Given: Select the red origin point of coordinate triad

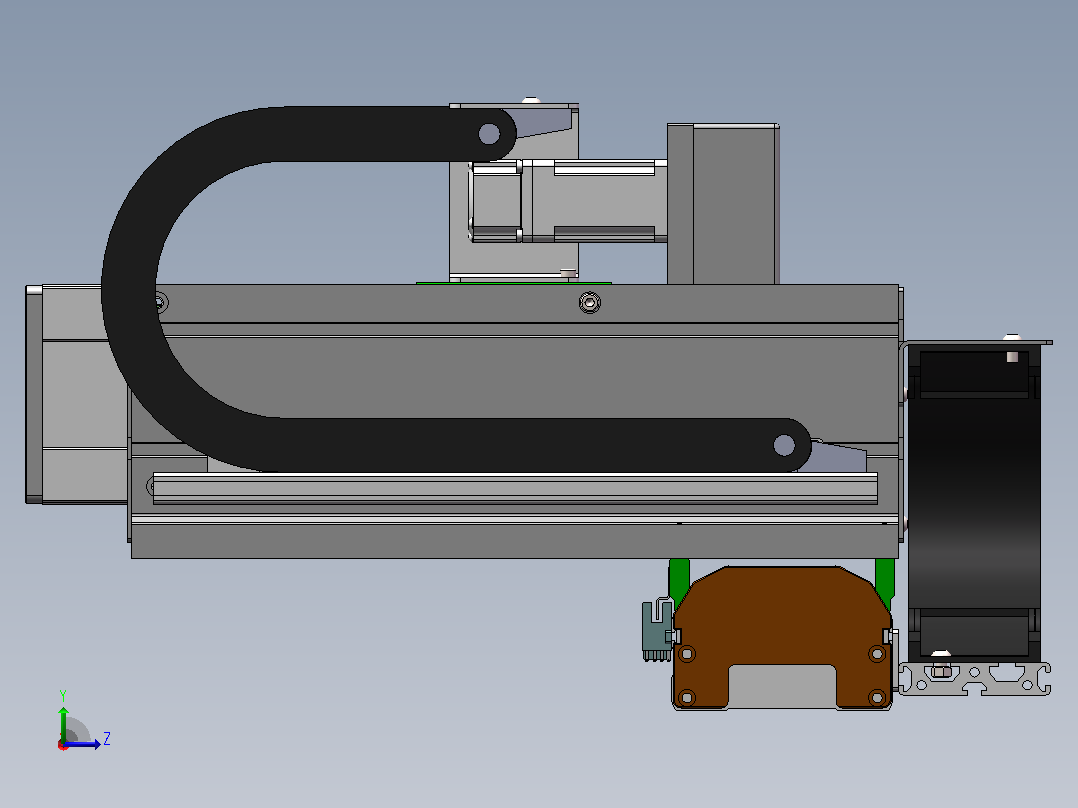Looking at the screenshot, I should coord(63,745).
